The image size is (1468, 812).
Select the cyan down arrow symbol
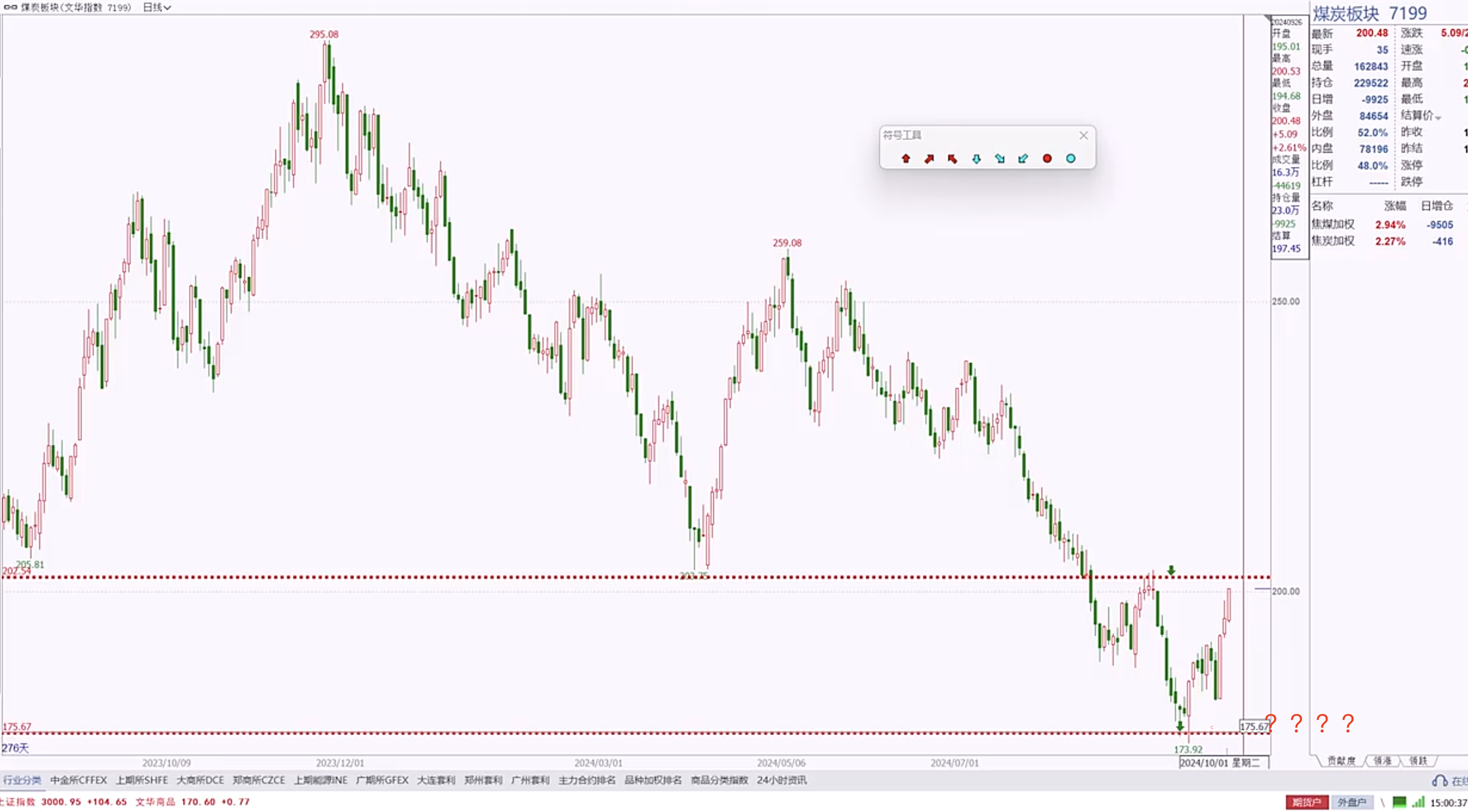tap(976, 159)
